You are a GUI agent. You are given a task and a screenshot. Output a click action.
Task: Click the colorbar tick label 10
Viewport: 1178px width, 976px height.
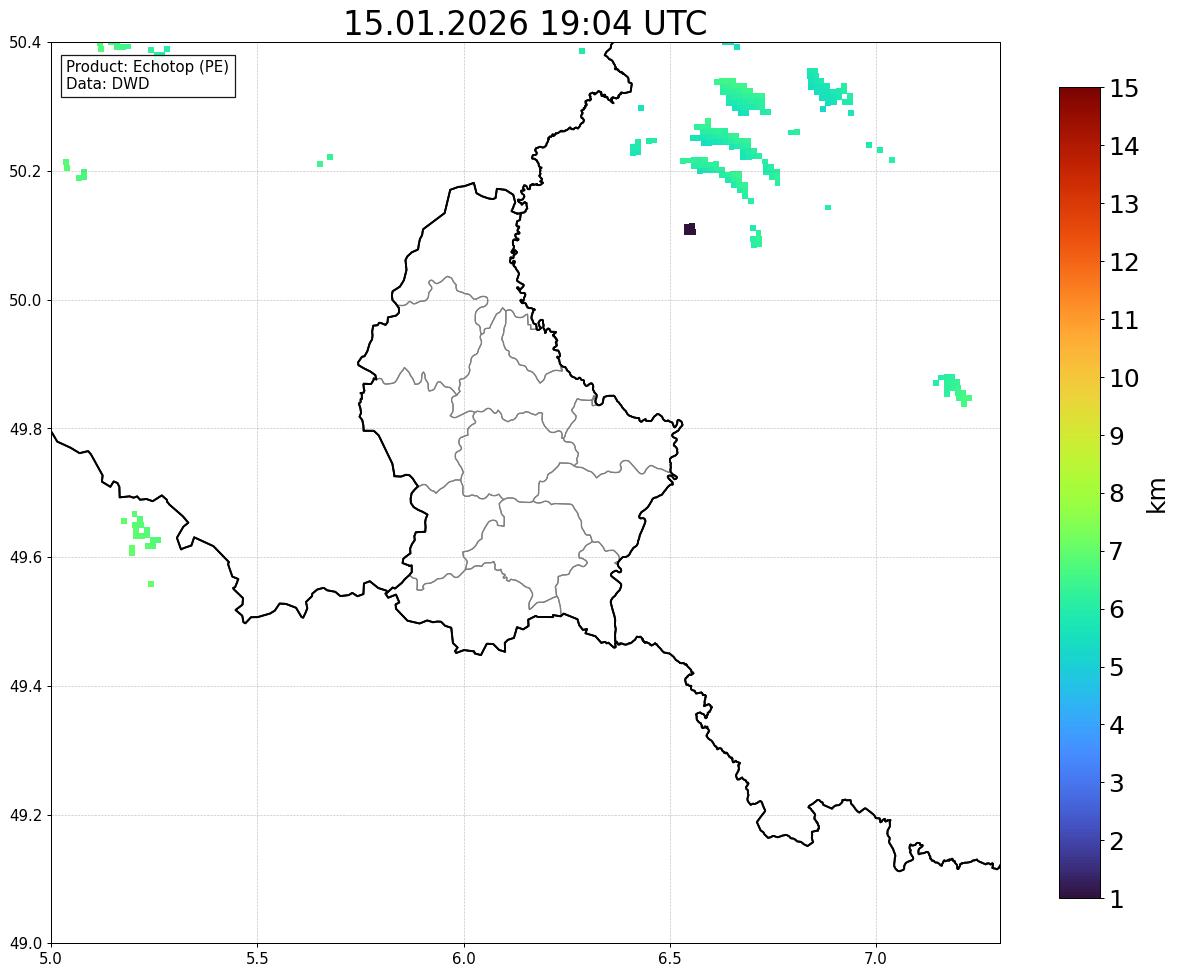tap(1124, 377)
